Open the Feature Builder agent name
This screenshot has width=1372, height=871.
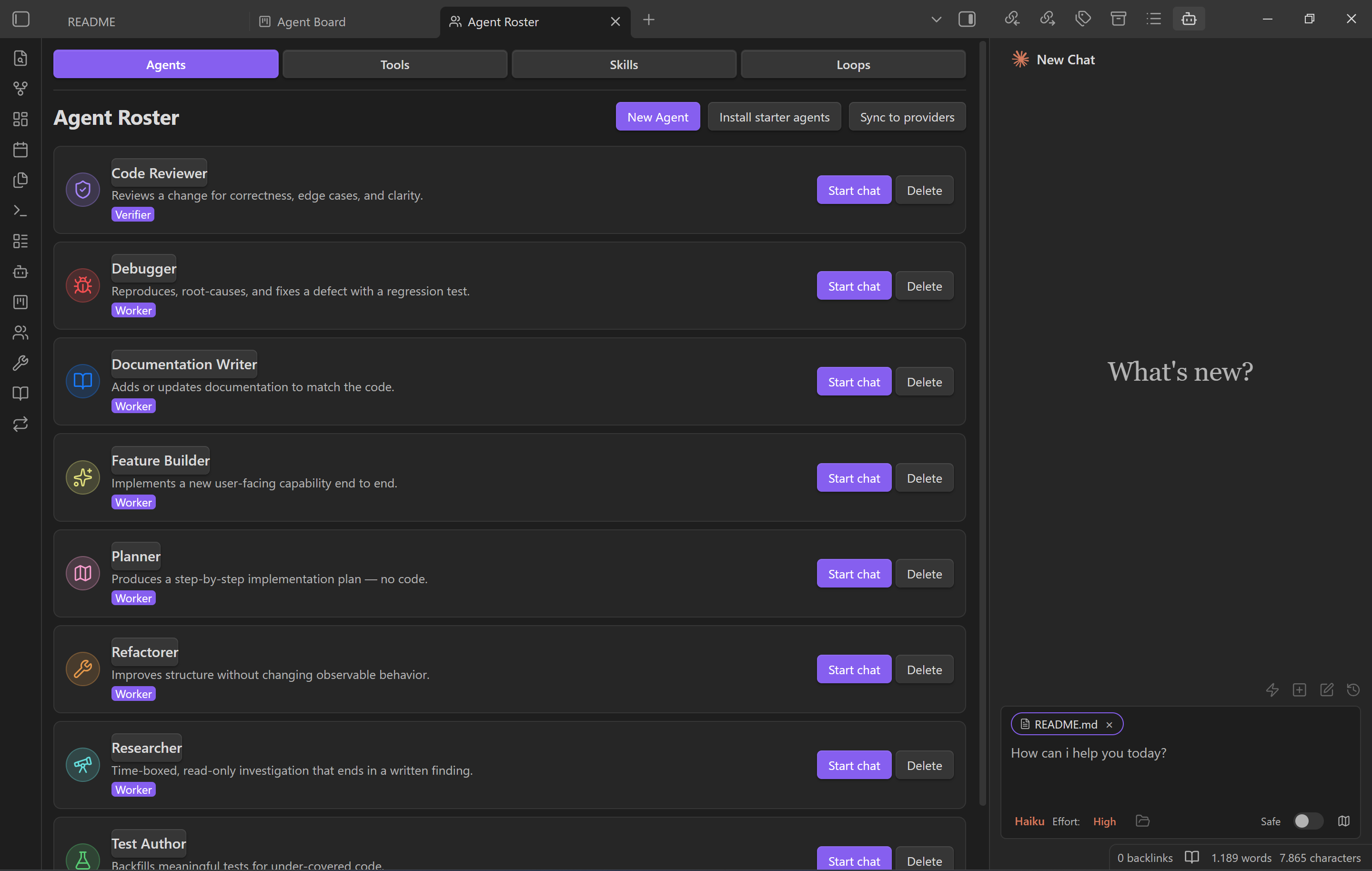click(x=161, y=461)
